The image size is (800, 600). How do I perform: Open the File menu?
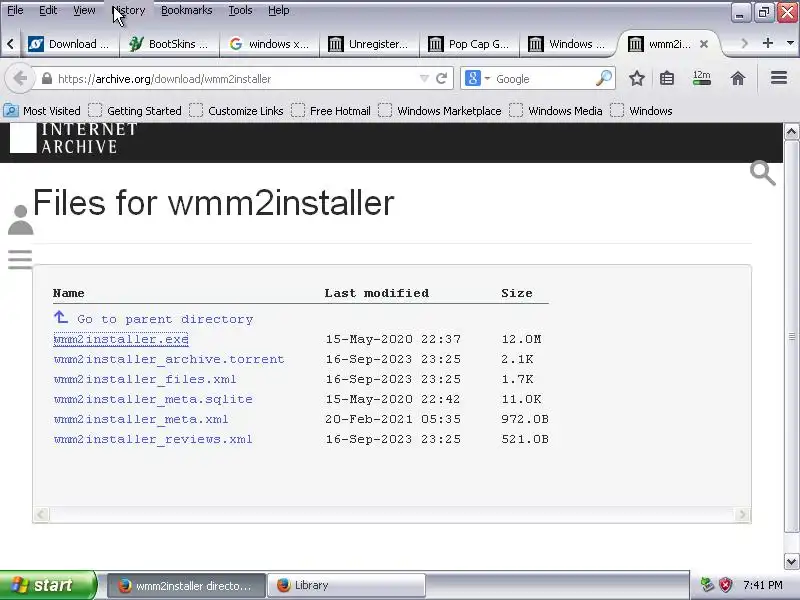[x=15, y=10]
